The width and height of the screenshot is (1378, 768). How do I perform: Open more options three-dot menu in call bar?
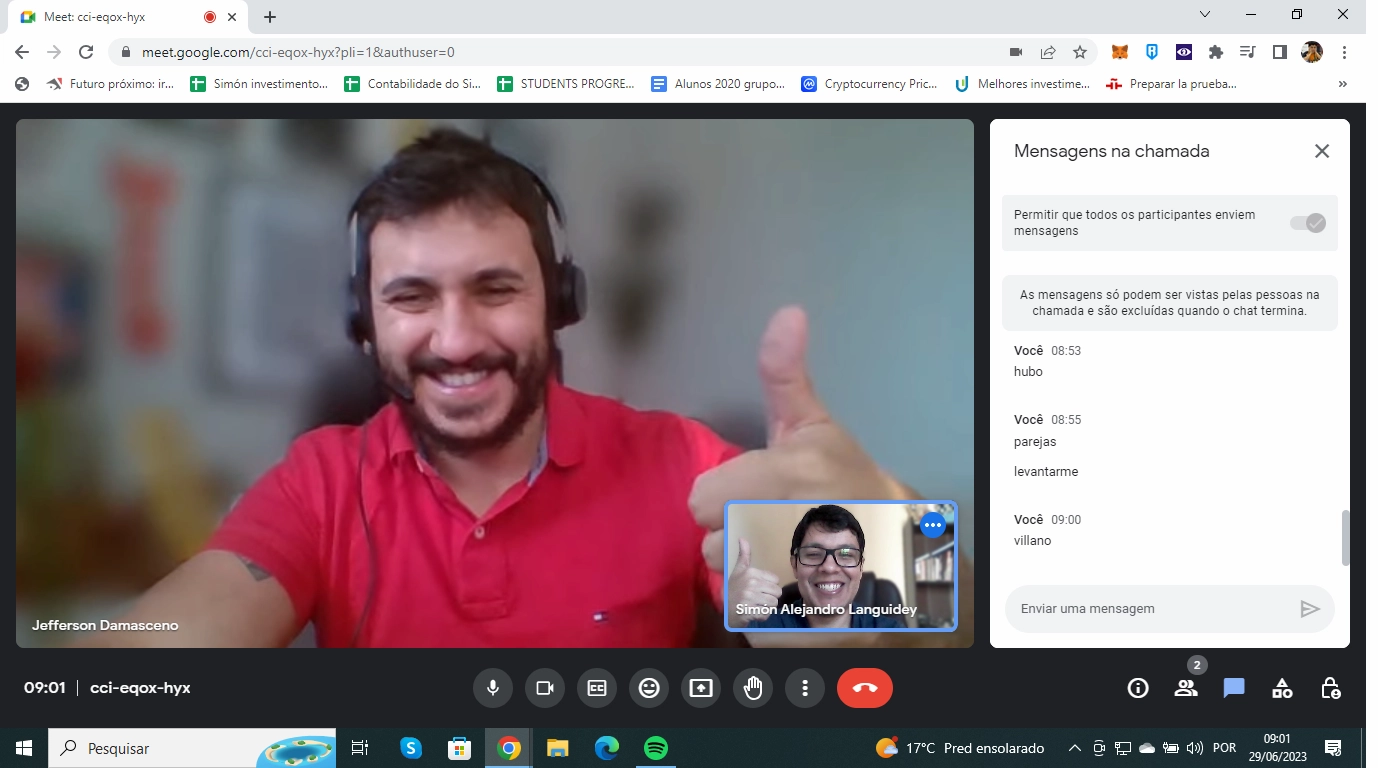click(x=805, y=688)
